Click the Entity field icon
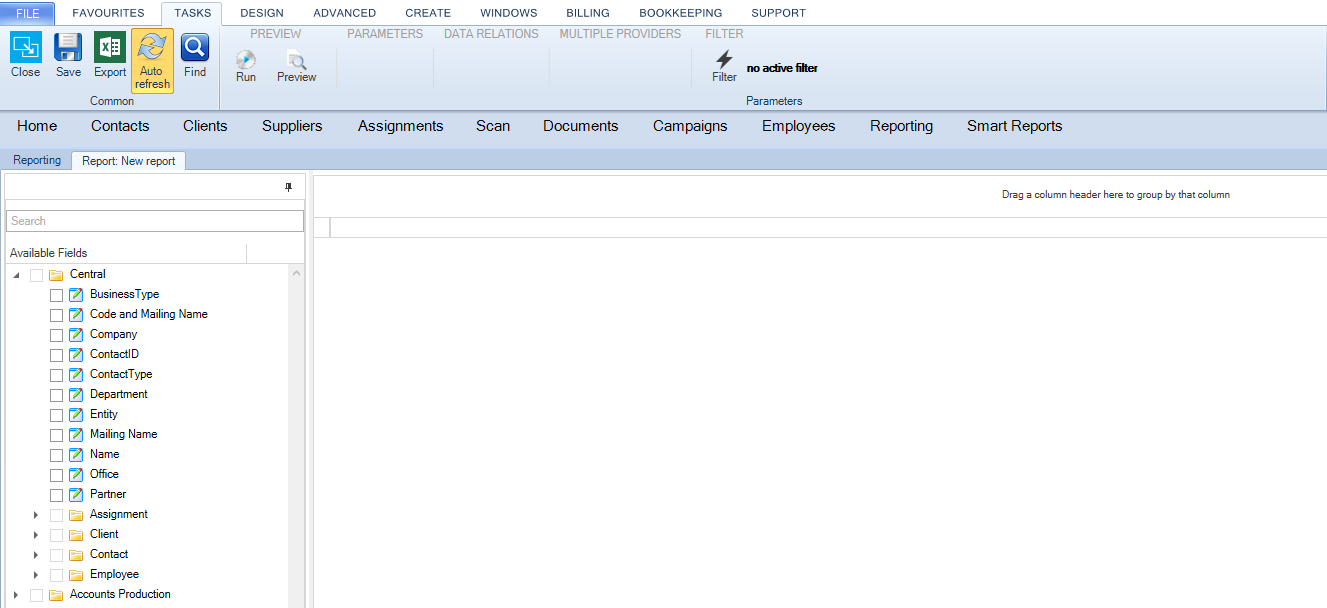The width and height of the screenshot is (1327, 608). [x=76, y=414]
